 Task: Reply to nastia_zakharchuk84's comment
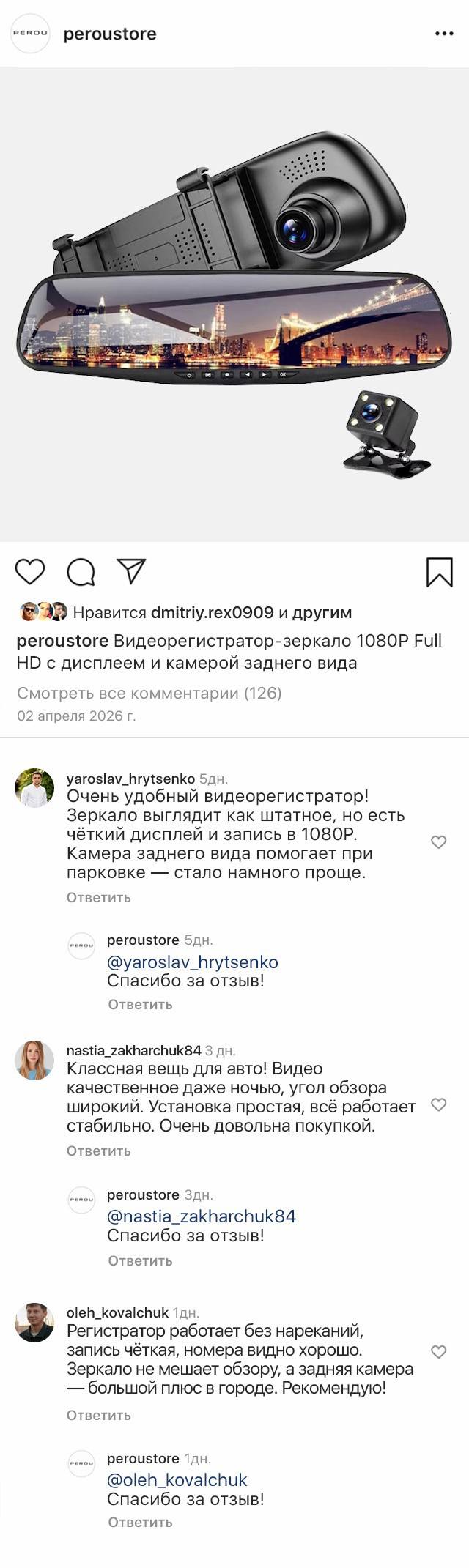[98, 1151]
